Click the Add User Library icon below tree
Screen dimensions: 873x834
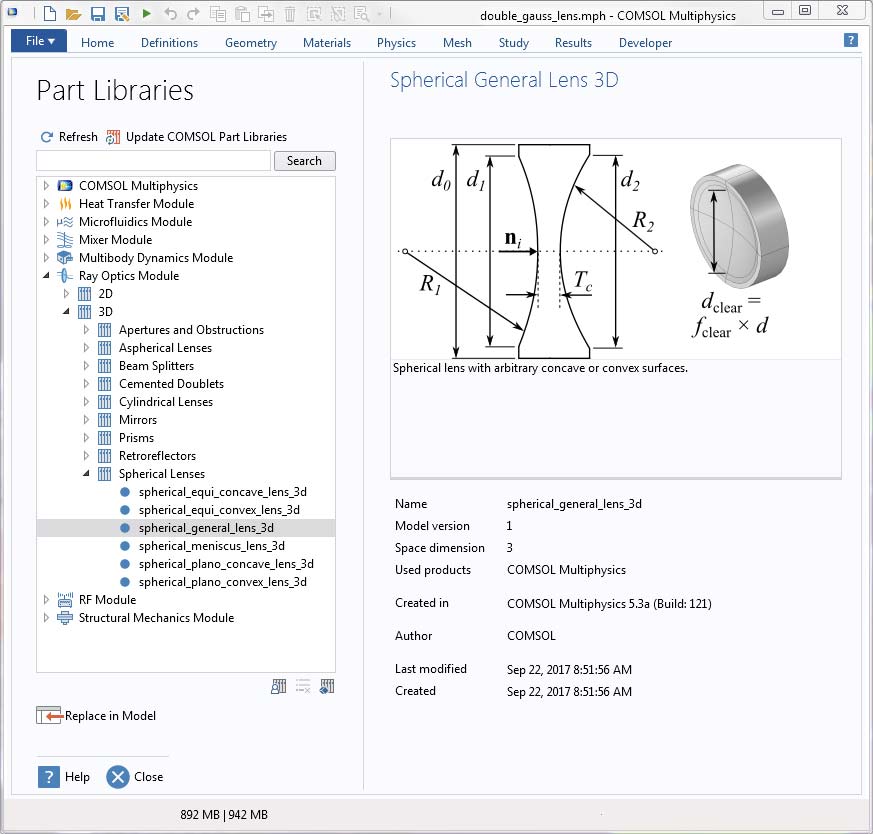(279, 686)
